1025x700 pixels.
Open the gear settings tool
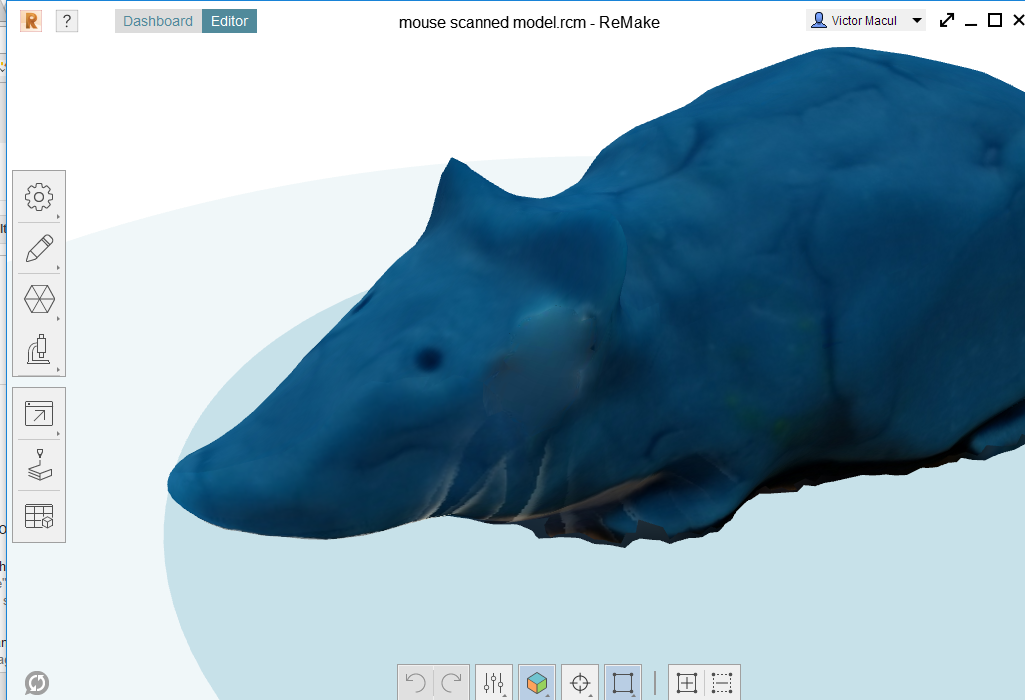point(39,197)
